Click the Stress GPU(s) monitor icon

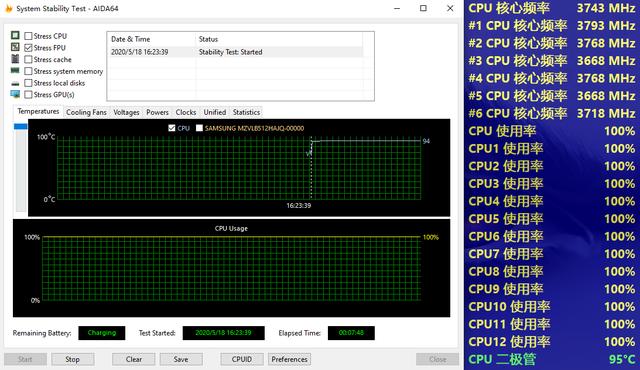(15, 95)
